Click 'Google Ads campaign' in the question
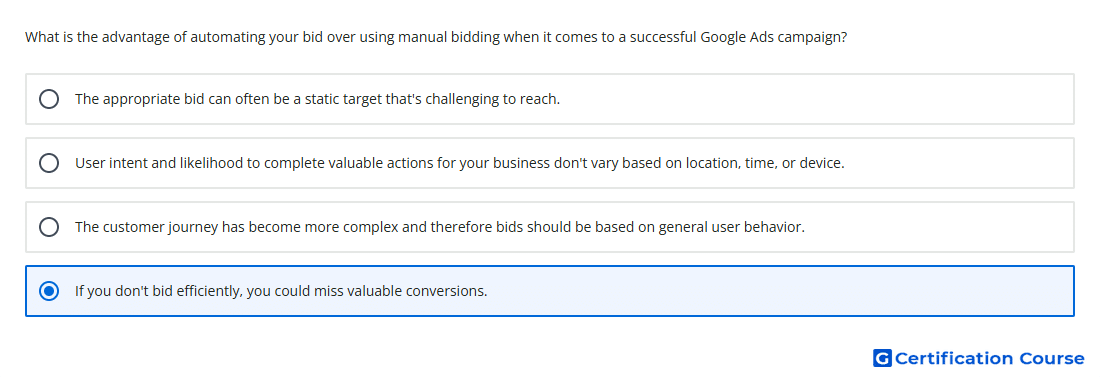The width and height of the screenshot is (1100, 377). [774, 37]
